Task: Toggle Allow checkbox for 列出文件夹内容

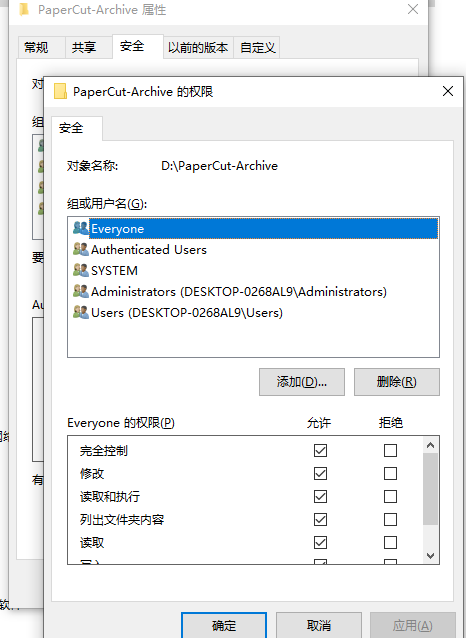Action: pos(320,519)
